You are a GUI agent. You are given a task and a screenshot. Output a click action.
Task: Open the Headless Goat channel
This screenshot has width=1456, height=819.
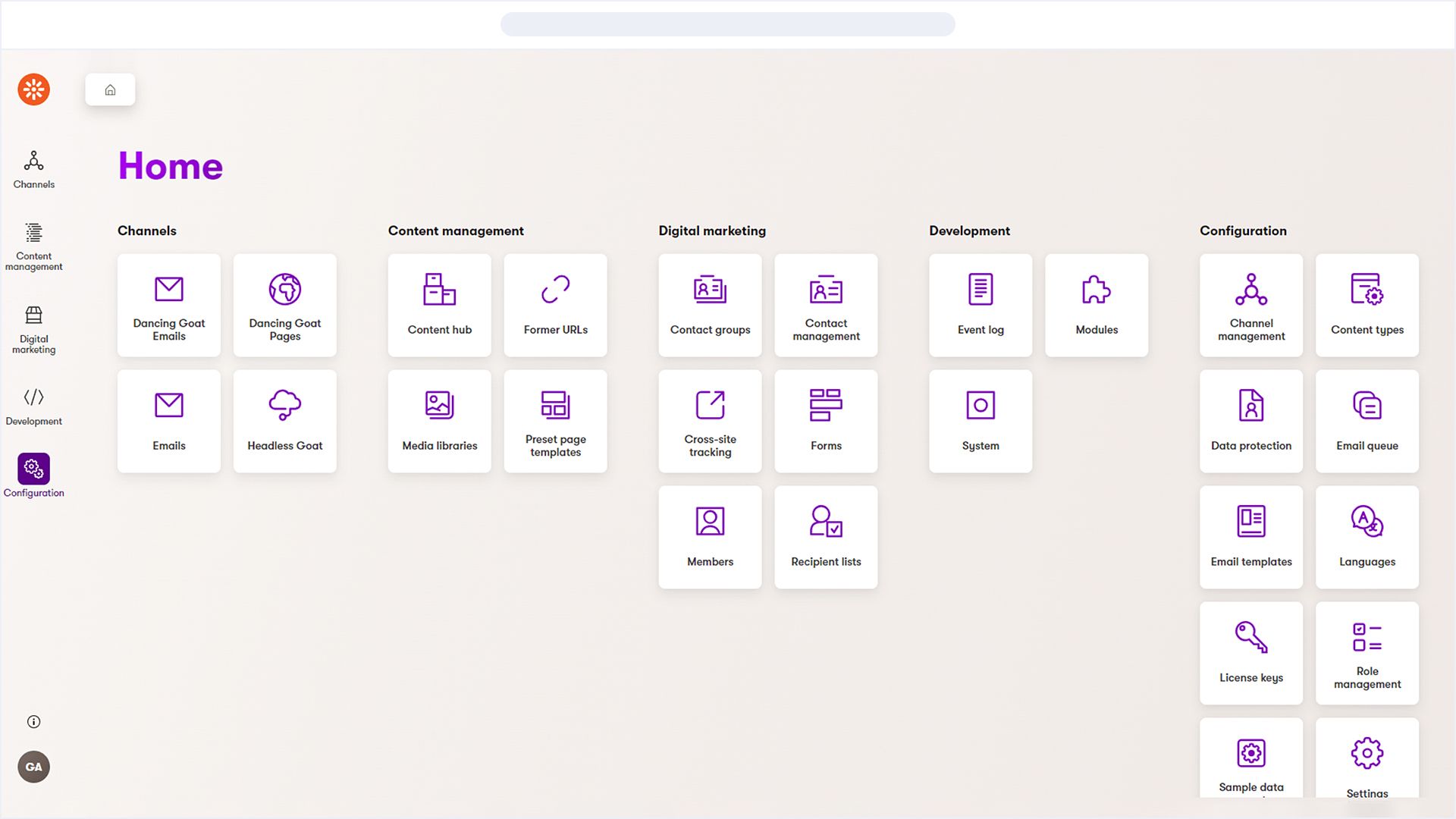[284, 421]
